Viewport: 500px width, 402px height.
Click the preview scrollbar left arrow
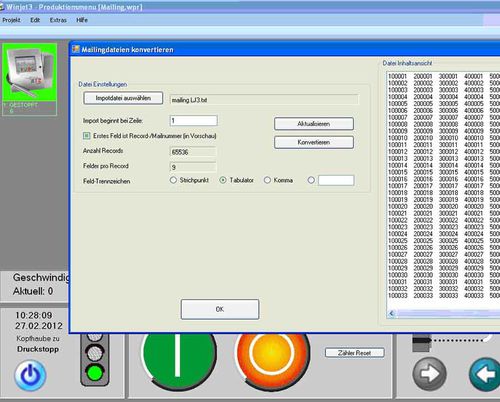click(x=392, y=313)
